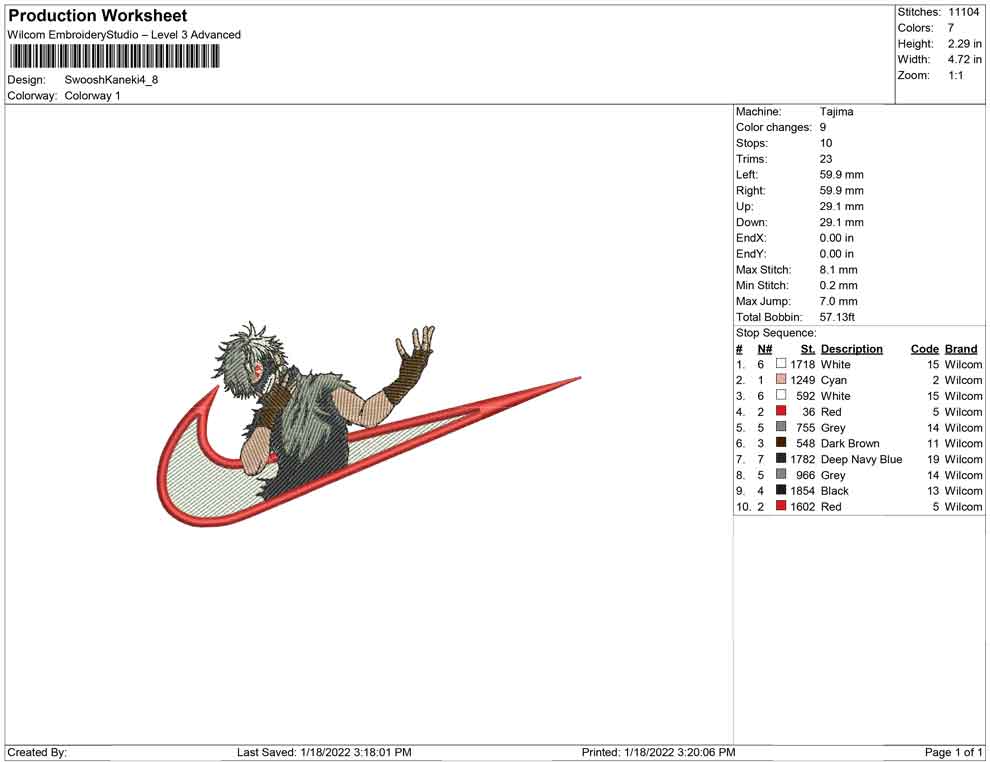Click the Total Bobbin value 57.13ft
This screenshot has width=990, height=762.
point(837,317)
